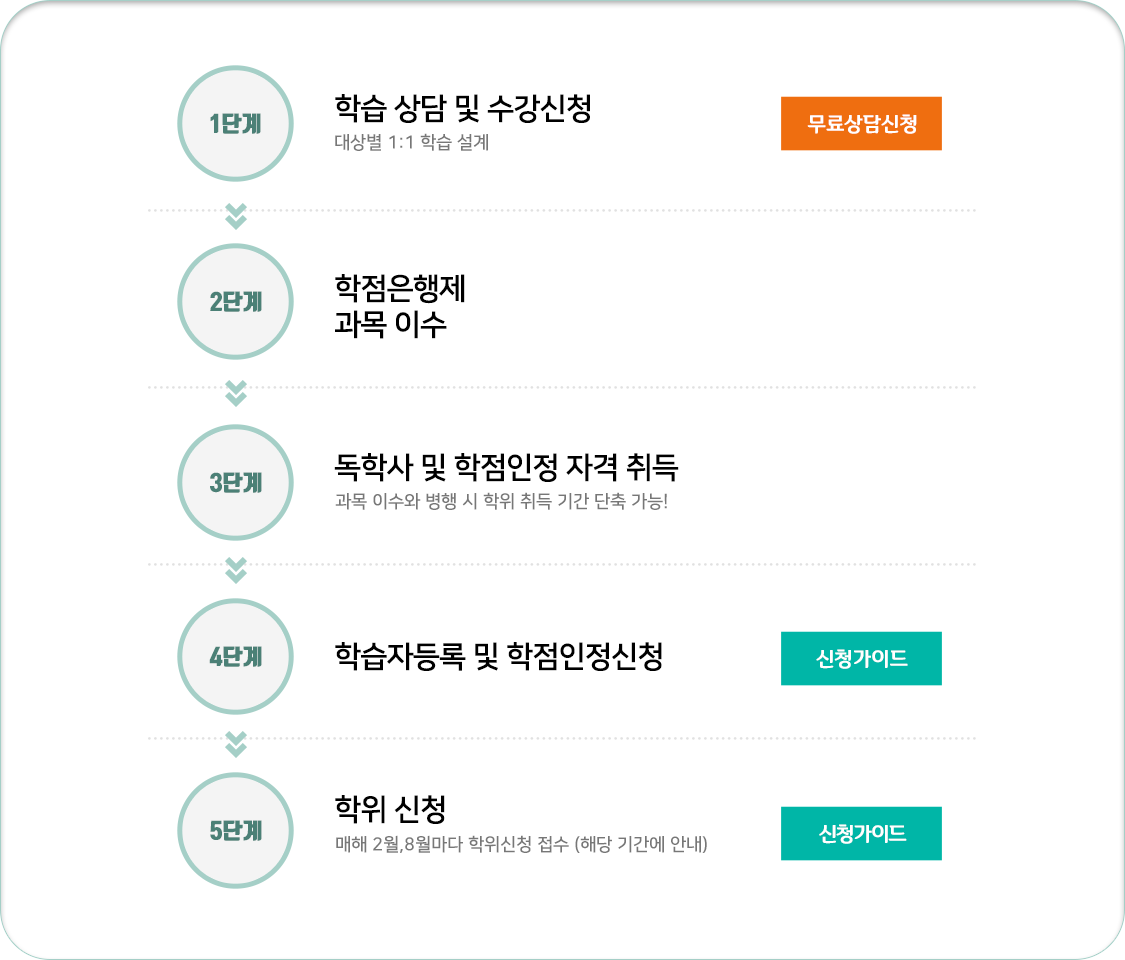The height and width of the screenshot is (960, 1125).
Task: Click the 5단계 step circle
Action: tap(235, 830)
